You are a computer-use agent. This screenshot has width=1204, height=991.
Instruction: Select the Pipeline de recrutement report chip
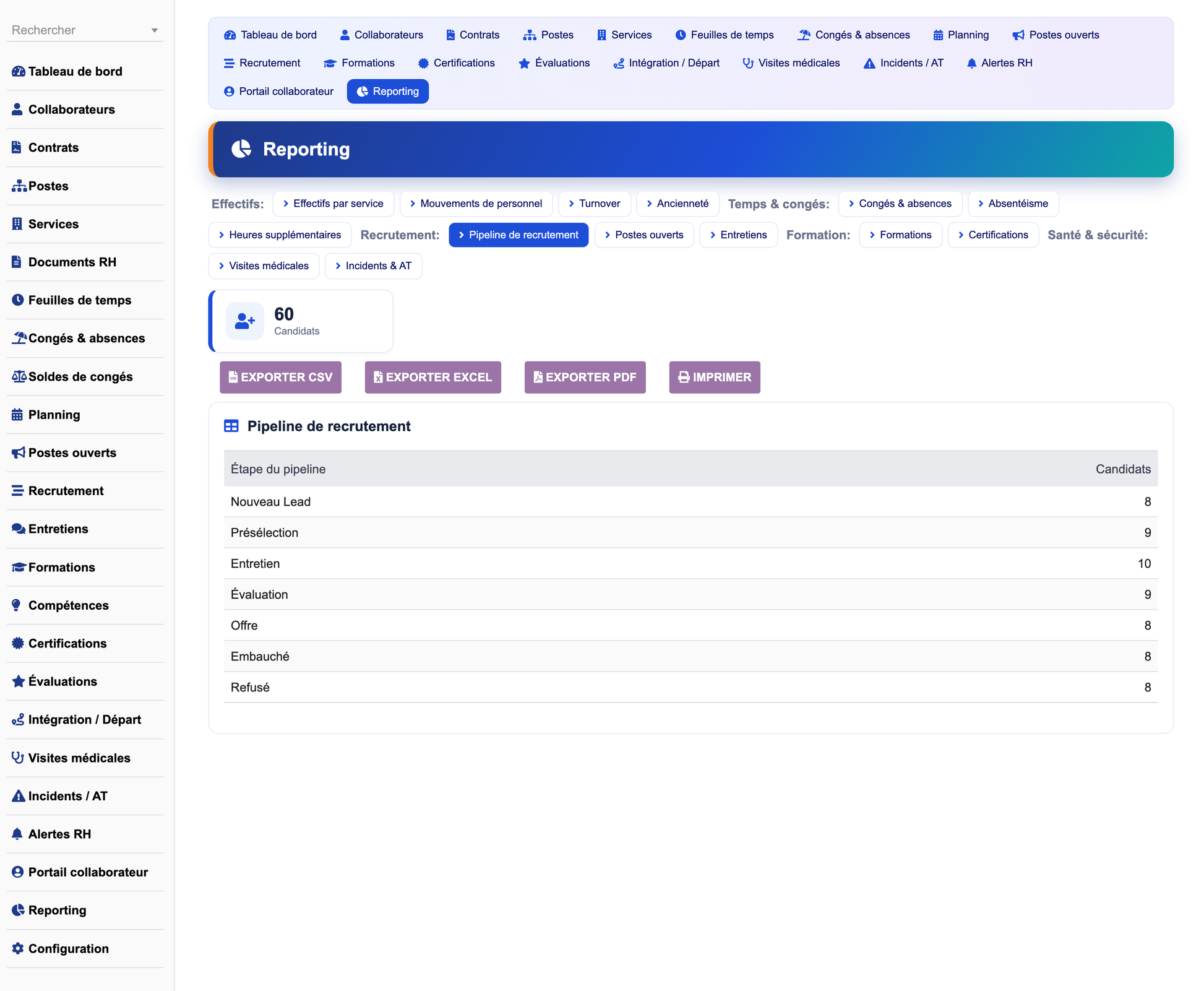click(518, 235)
